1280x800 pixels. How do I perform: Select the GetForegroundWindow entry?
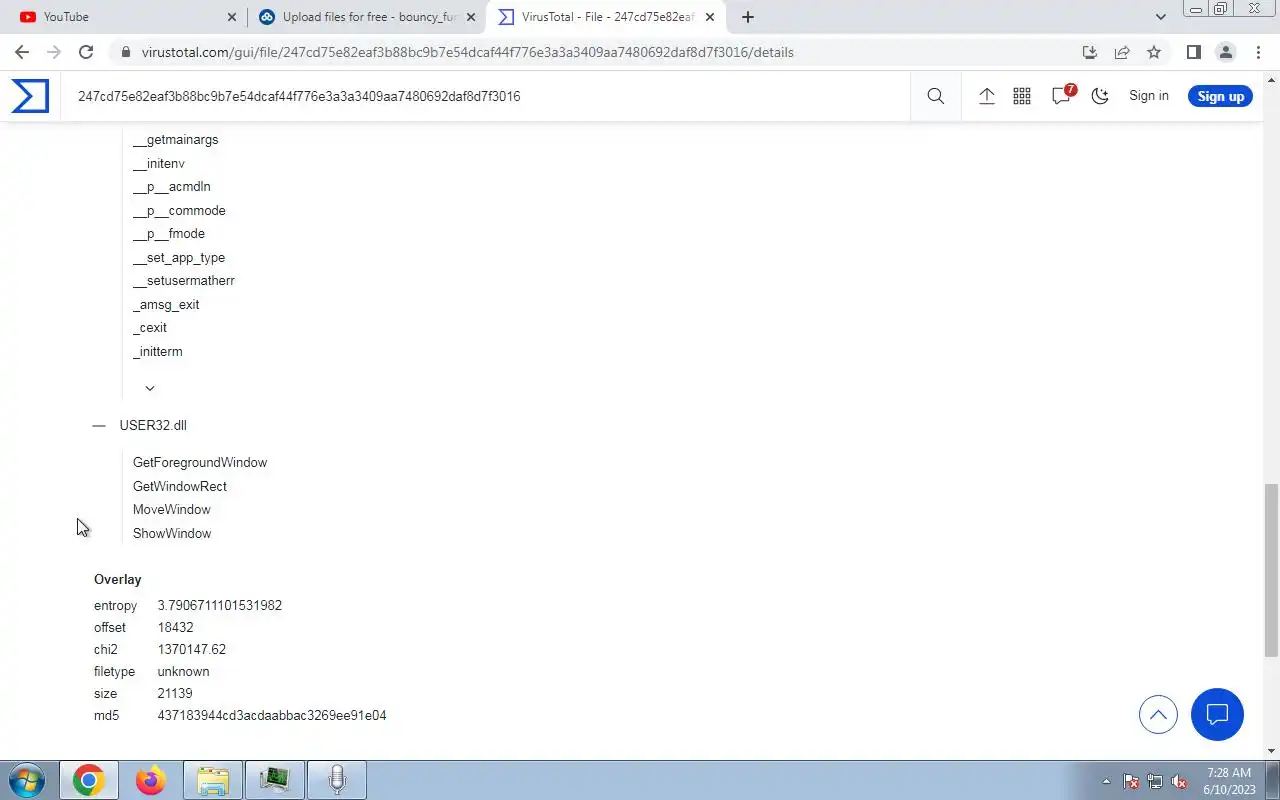tap(200, 463)
